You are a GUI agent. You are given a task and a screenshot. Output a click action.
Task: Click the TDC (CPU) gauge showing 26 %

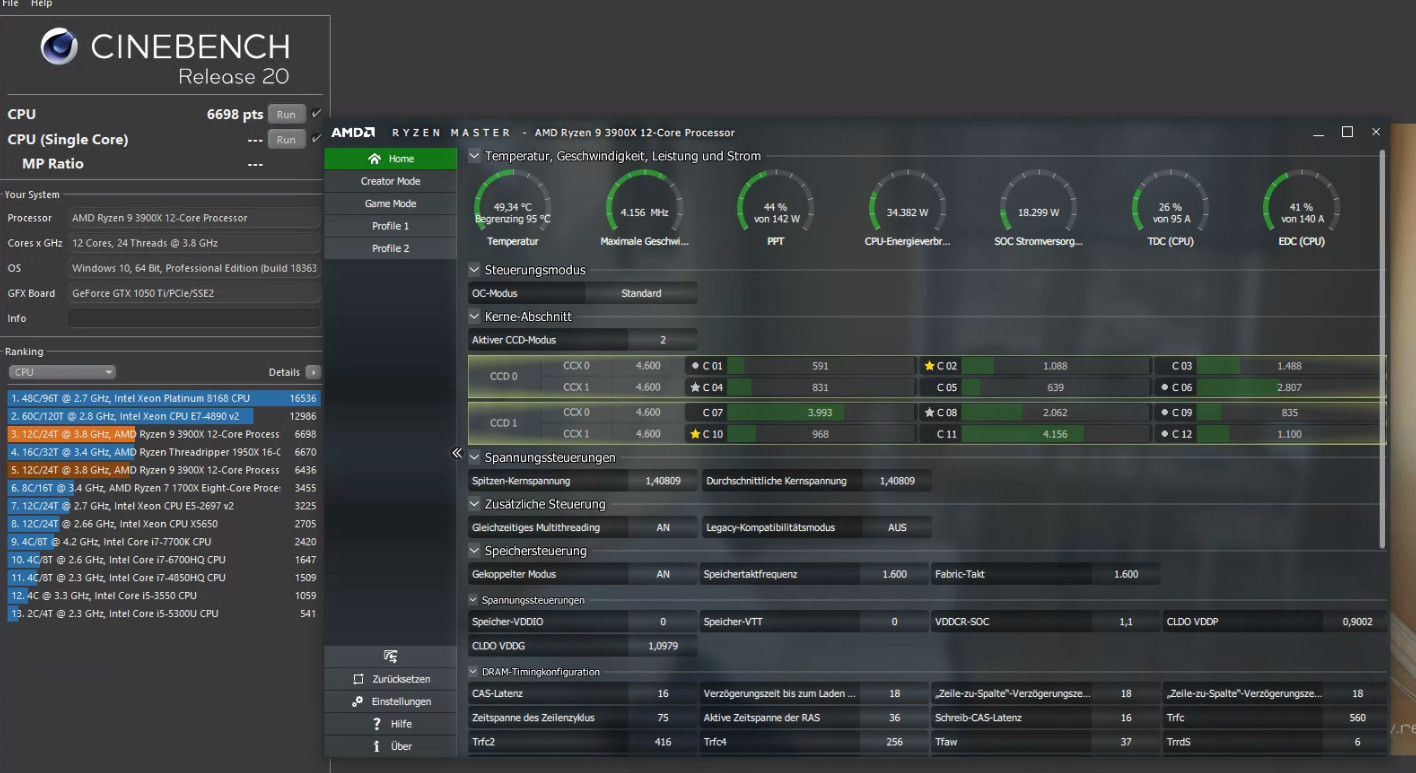[x=1170, y=207]
